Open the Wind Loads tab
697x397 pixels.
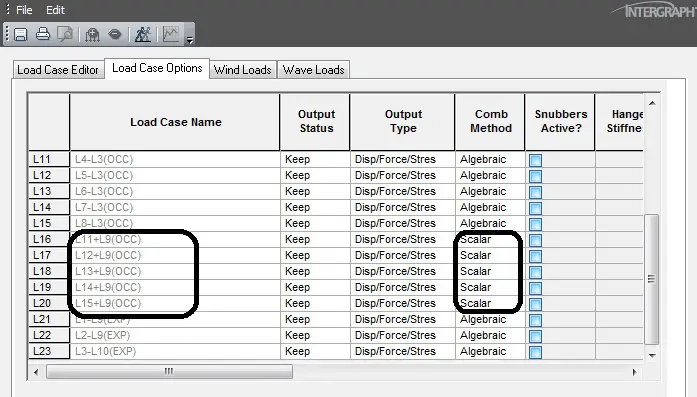tap(243, 70)
